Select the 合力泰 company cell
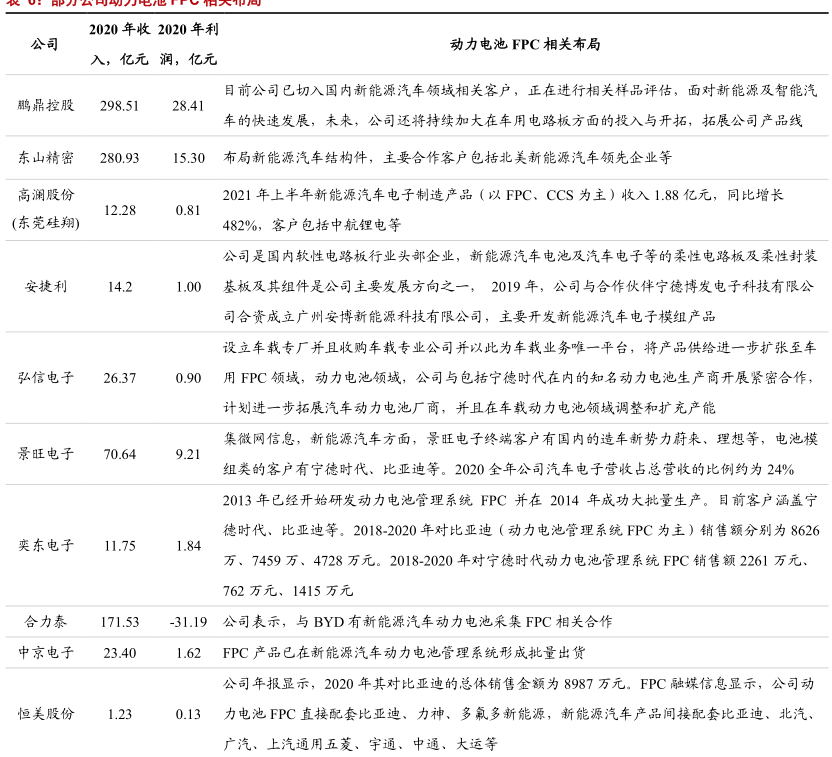This screenshot has height=757, width=832. pos(45,622)
